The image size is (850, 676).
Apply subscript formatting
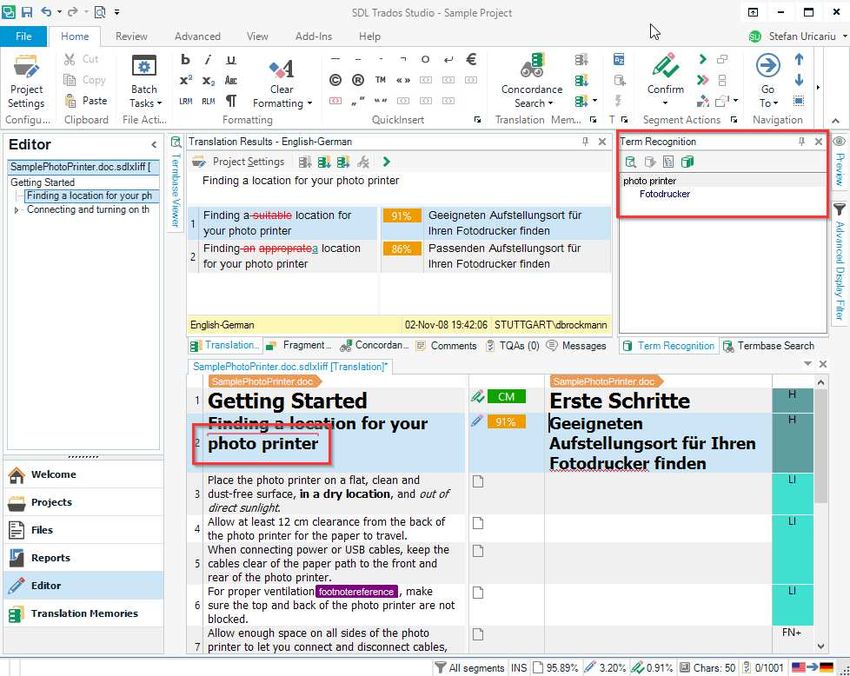tap(208, 80)
